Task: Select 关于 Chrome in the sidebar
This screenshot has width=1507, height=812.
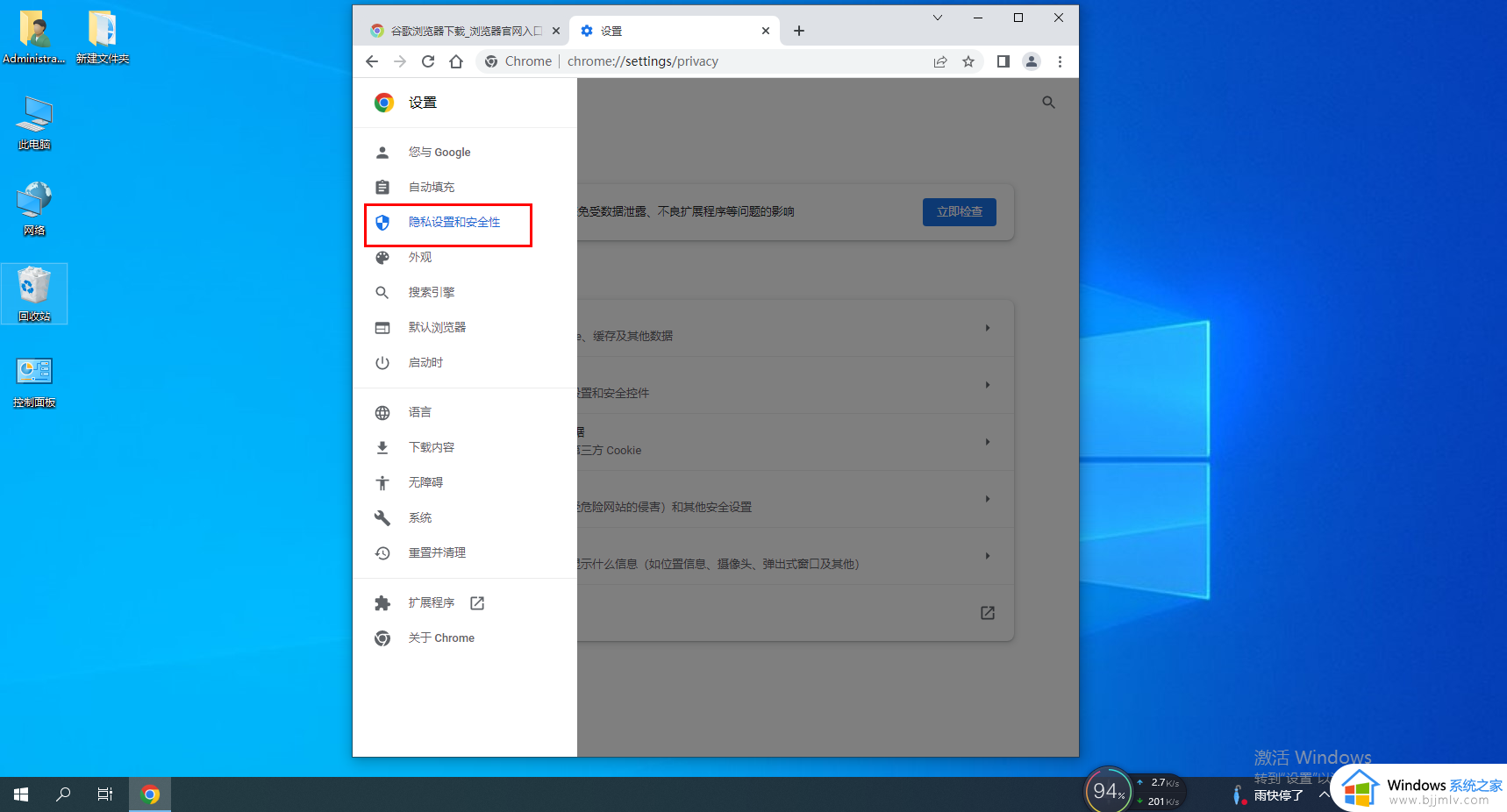Action: (x=441, y=638)
